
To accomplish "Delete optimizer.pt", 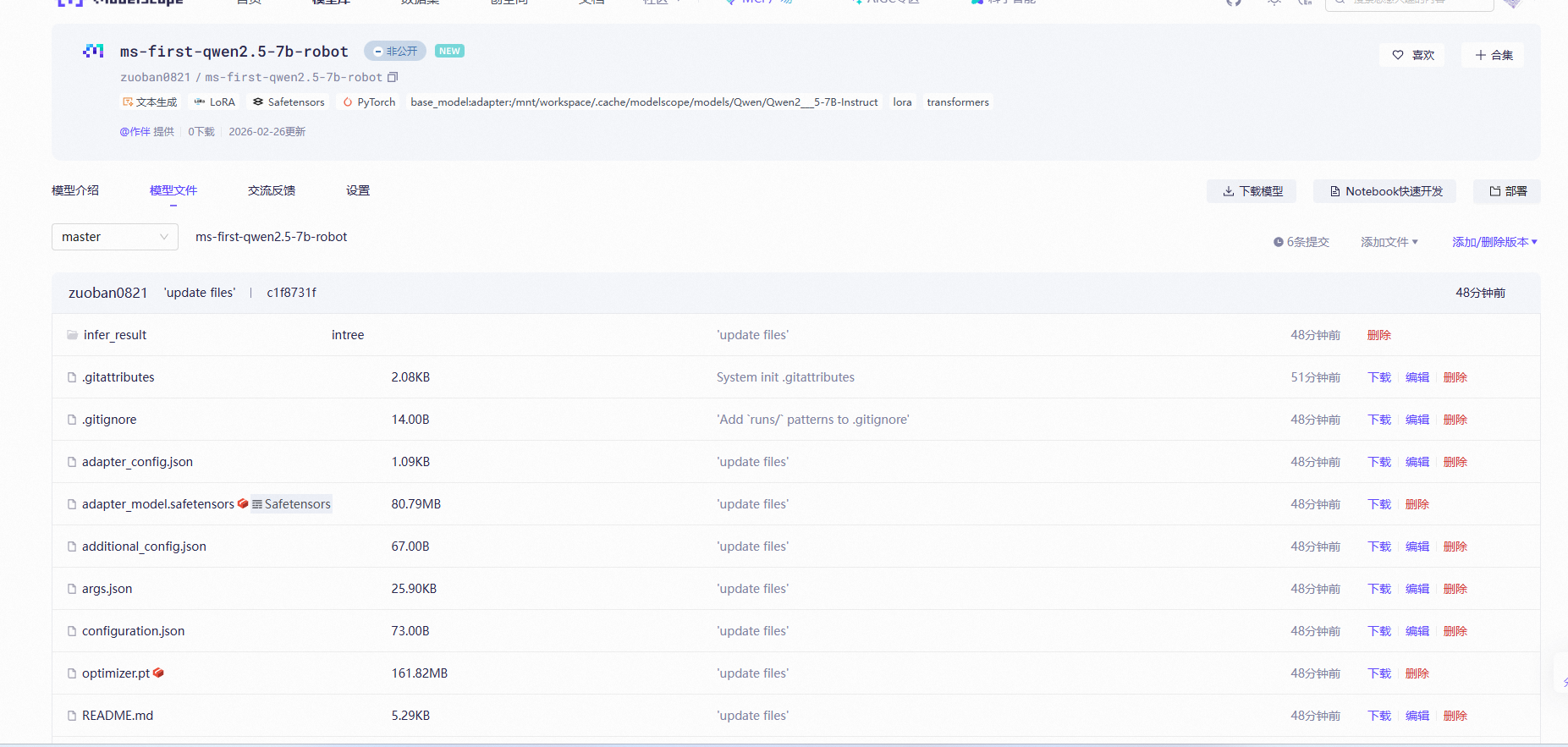I will pos(1417,673).
